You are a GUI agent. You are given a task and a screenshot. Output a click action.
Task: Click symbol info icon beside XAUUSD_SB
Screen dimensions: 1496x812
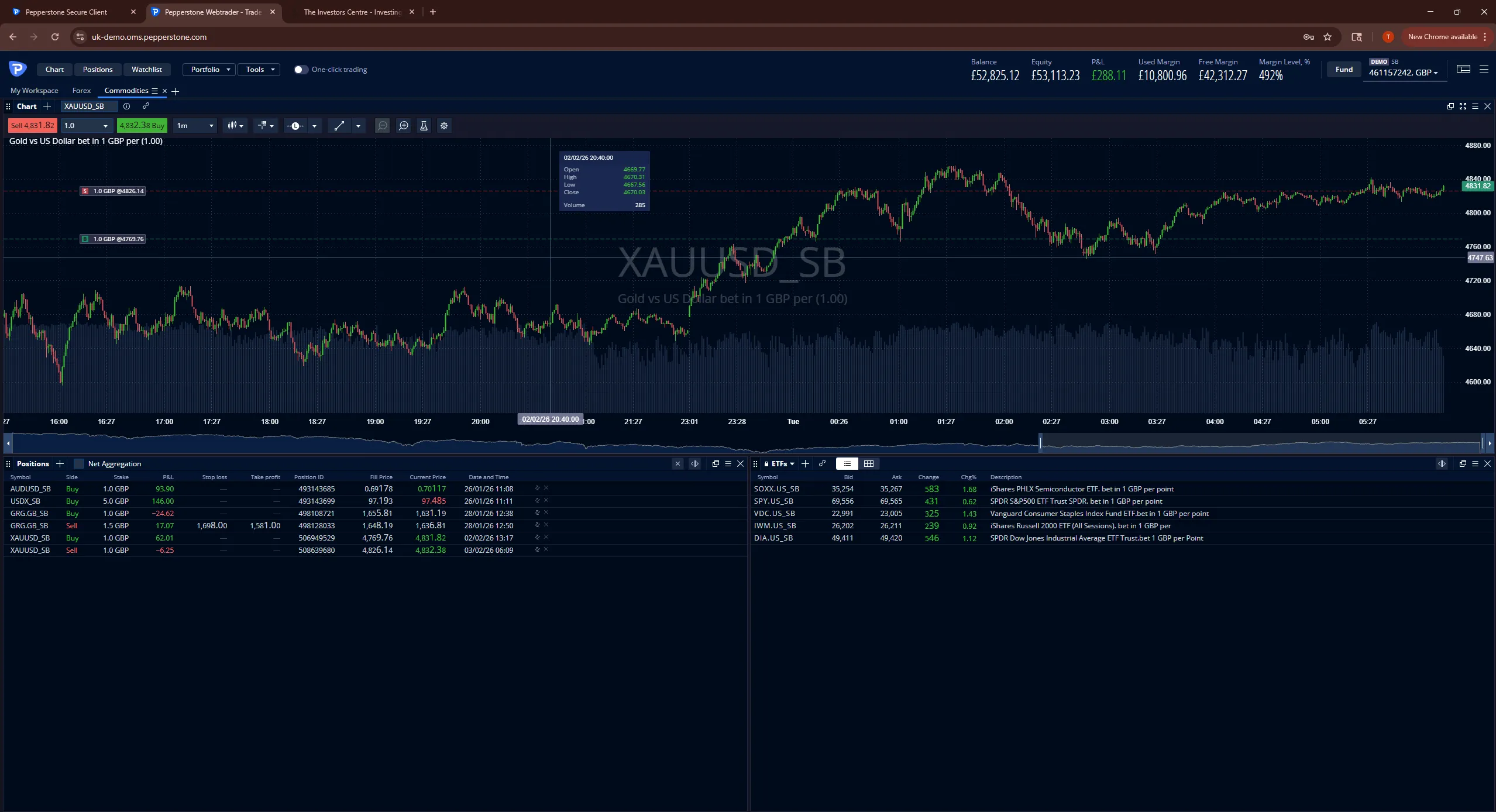126,106
